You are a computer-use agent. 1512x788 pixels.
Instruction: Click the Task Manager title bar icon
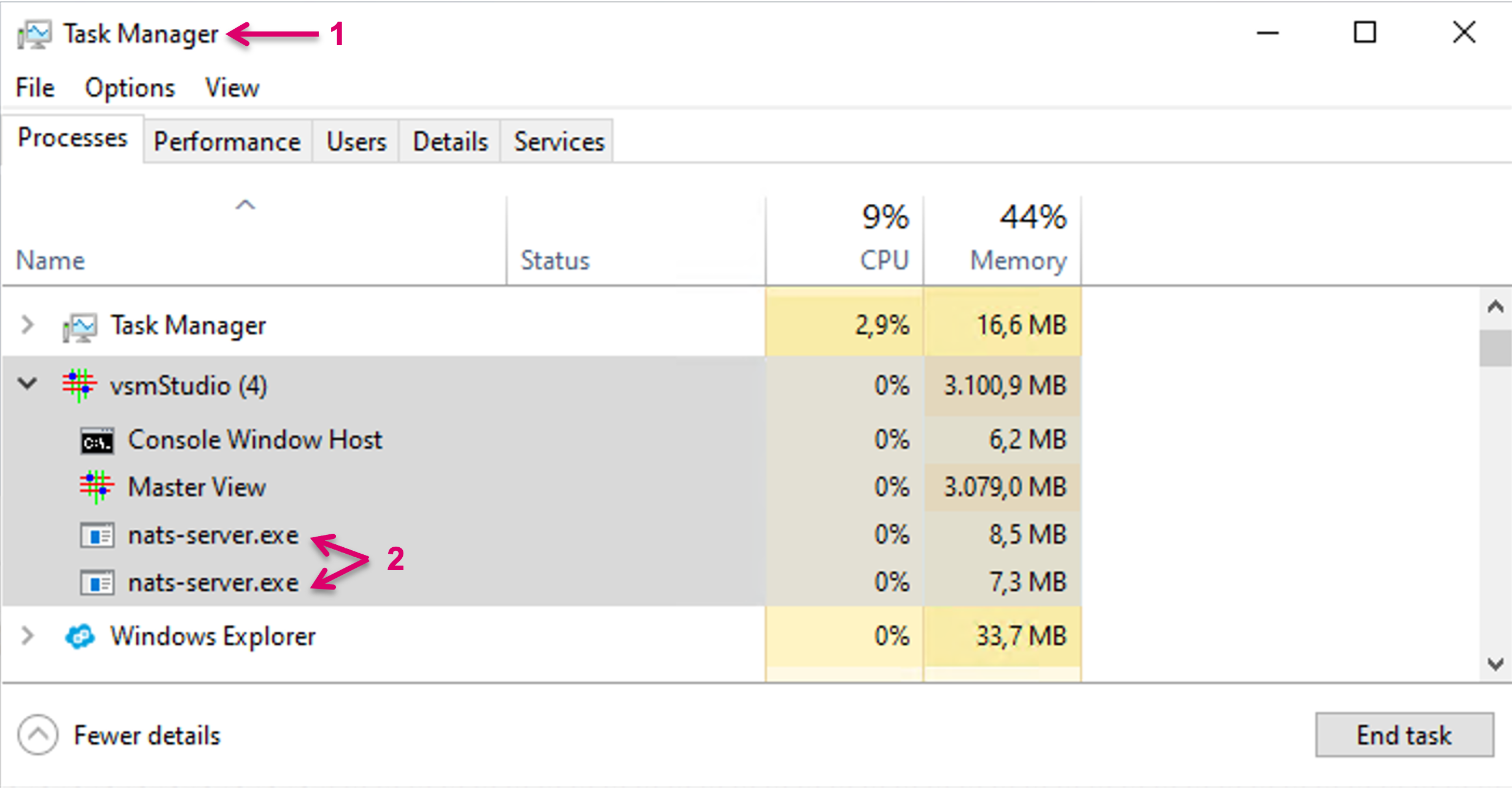[x=34, y=34]
